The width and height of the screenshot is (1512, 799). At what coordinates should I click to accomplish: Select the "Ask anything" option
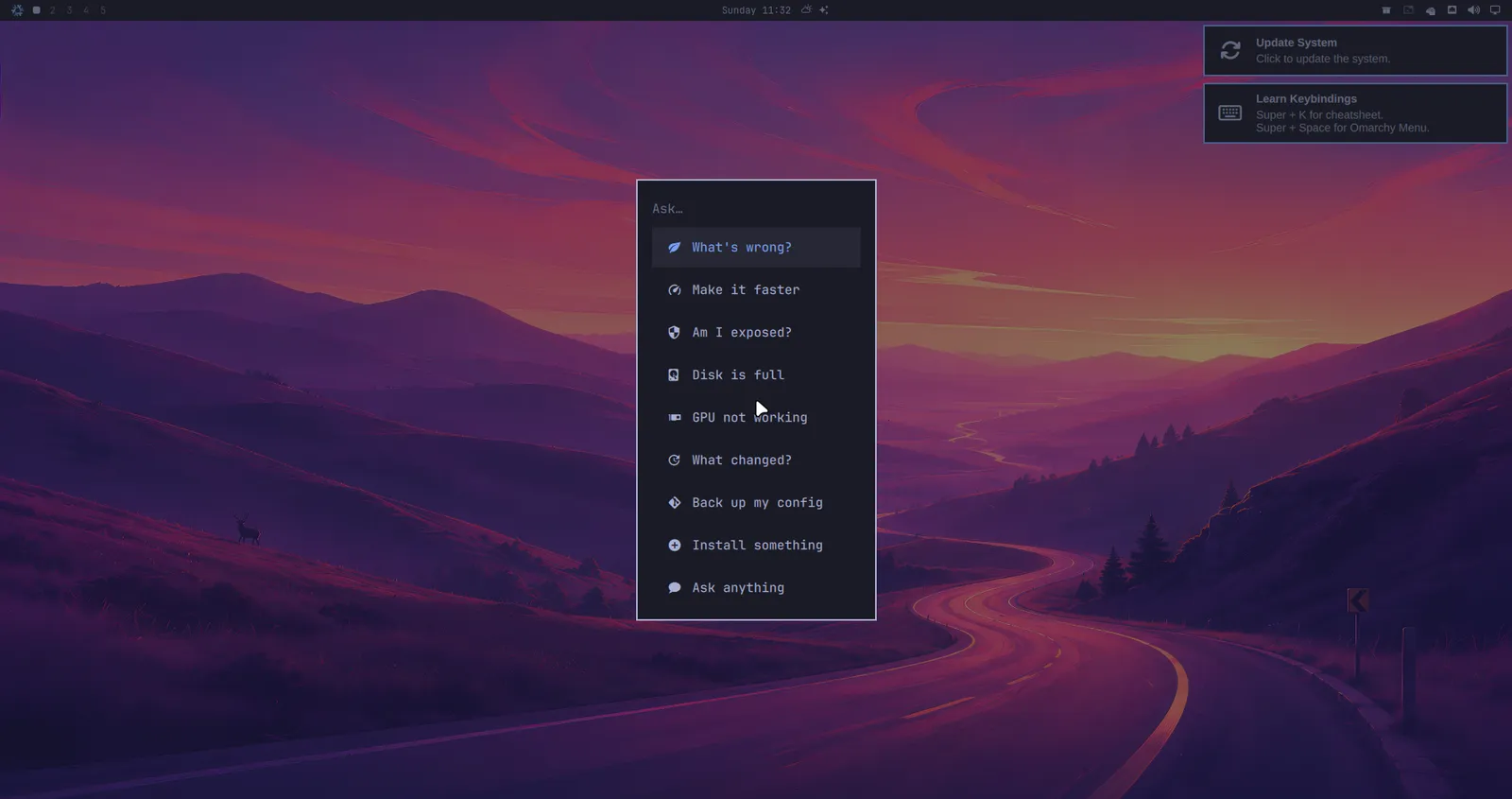756,588
